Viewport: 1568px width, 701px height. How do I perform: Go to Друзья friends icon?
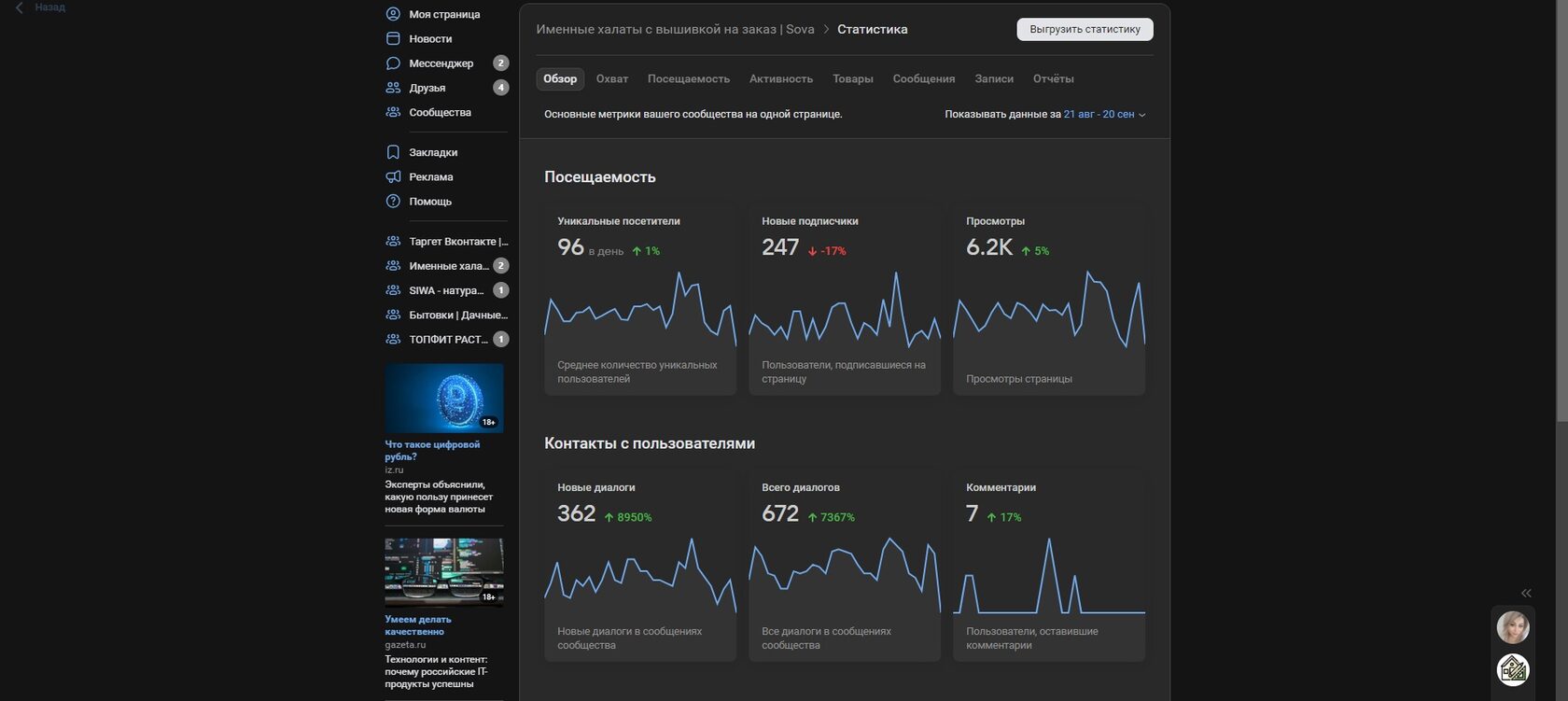[x=393, y=88]
